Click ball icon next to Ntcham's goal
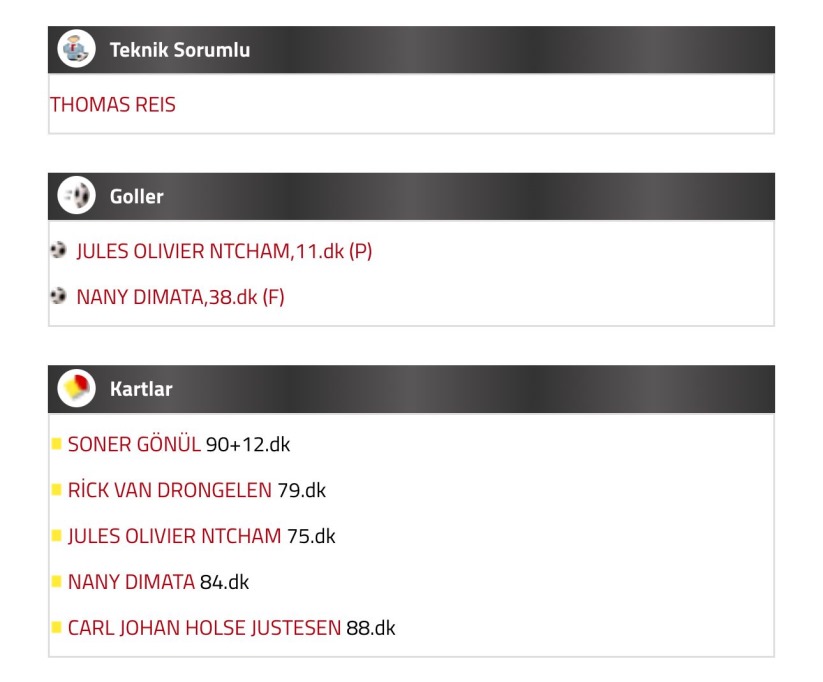Image resolution: width=823 pixels, height=682 pixels. coord(58,250)
